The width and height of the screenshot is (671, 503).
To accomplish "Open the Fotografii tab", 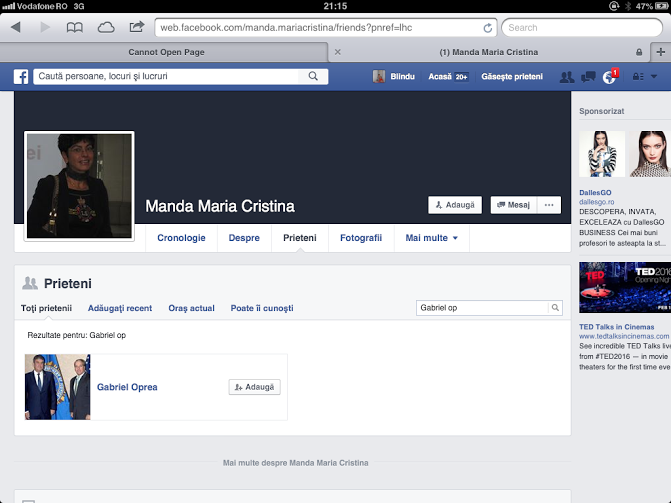I will point(361,238).
